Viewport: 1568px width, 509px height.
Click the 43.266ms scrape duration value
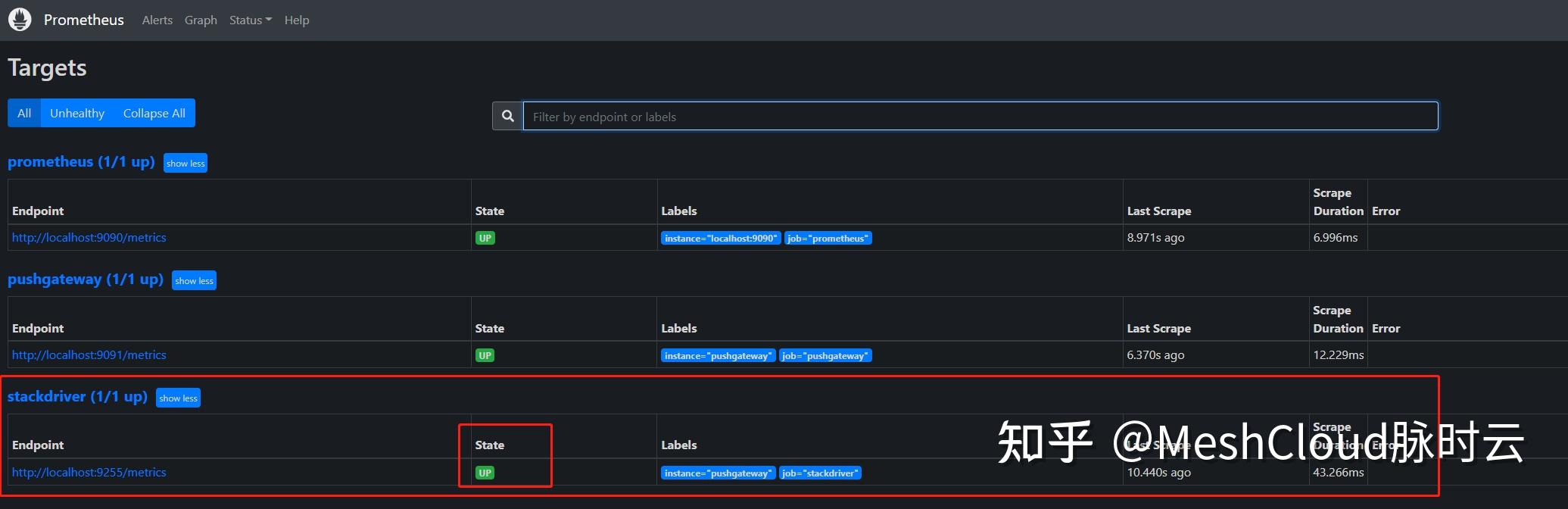[x=1339, y=472]
